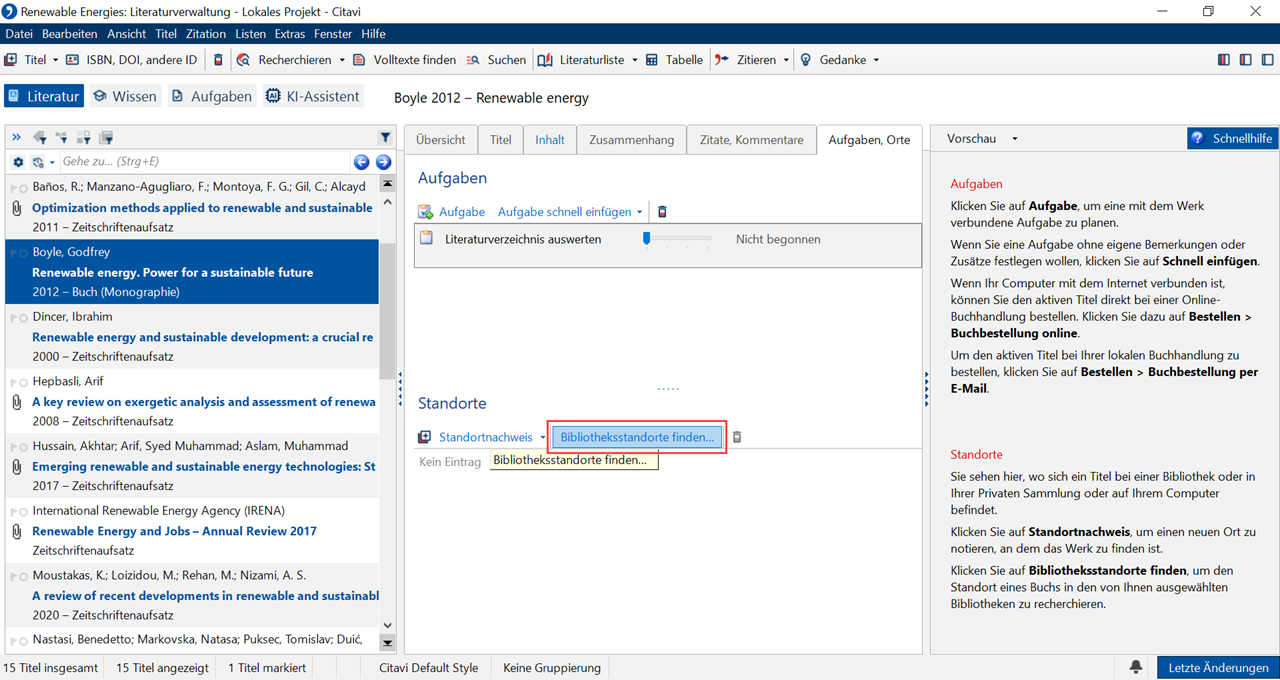Click the red delete icon in main toolbar
Image resolution: width=1280 pixels, height=680 pixels.
click(219, 60)
